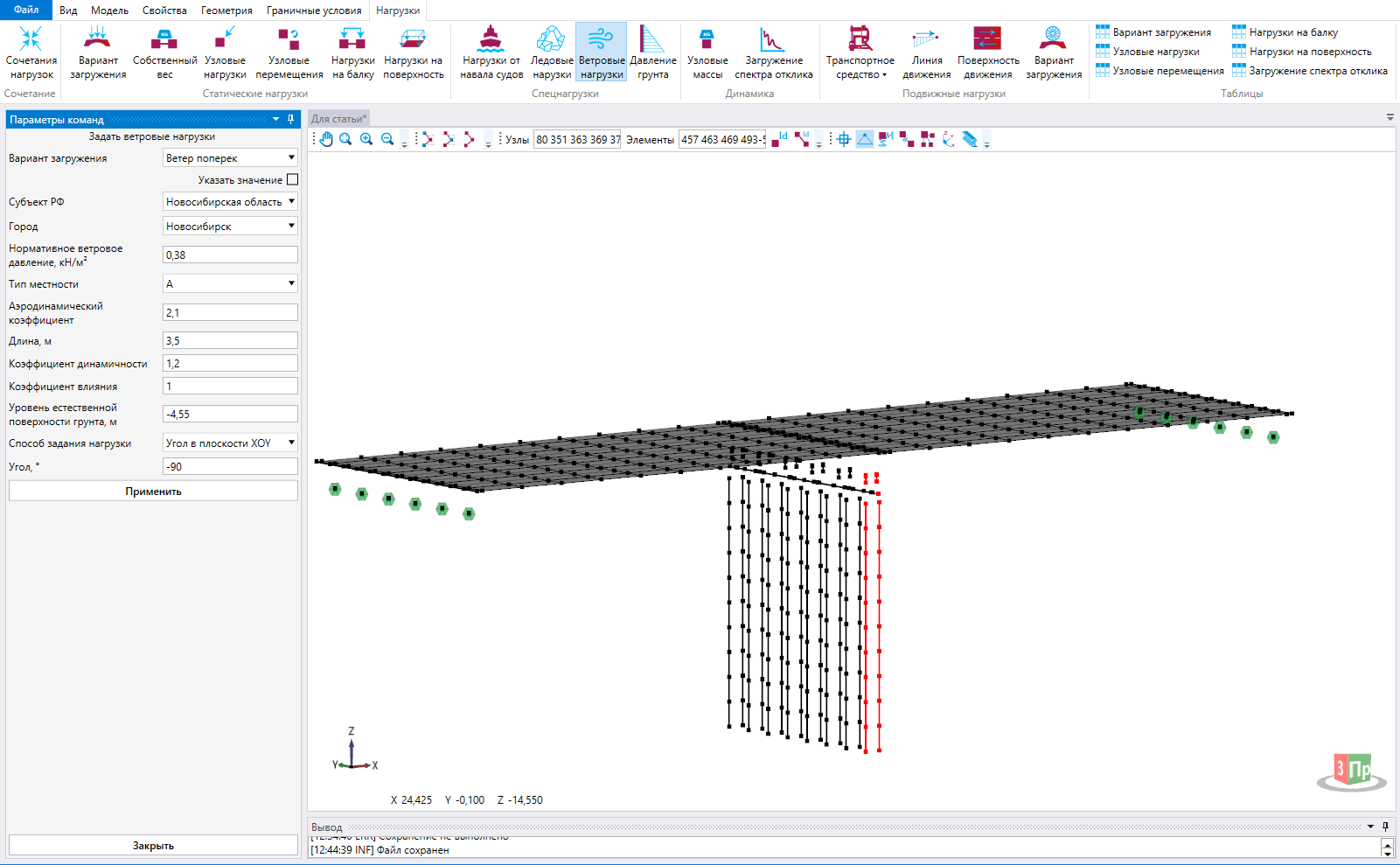Viewport: 1400px width, 865px height.
Task: Open Линия движения tool
Action: coord(926,52)
